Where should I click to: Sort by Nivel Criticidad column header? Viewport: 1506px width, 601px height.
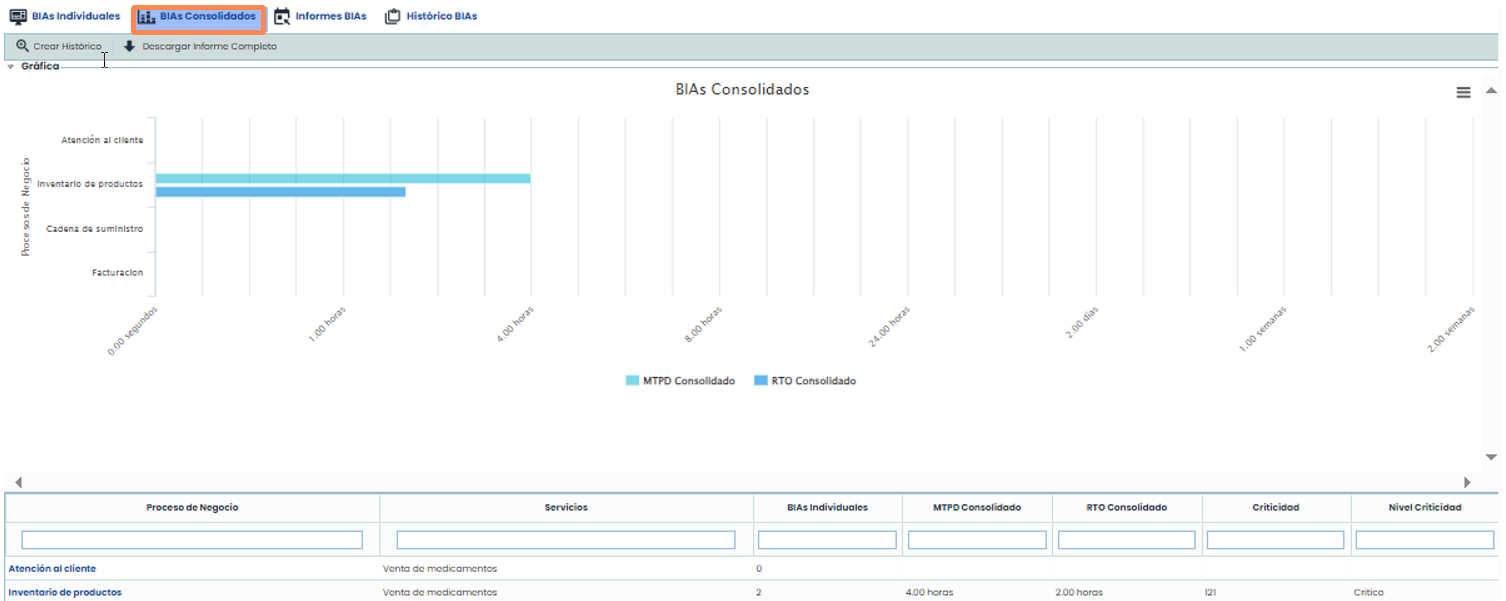coord(1425,508)
